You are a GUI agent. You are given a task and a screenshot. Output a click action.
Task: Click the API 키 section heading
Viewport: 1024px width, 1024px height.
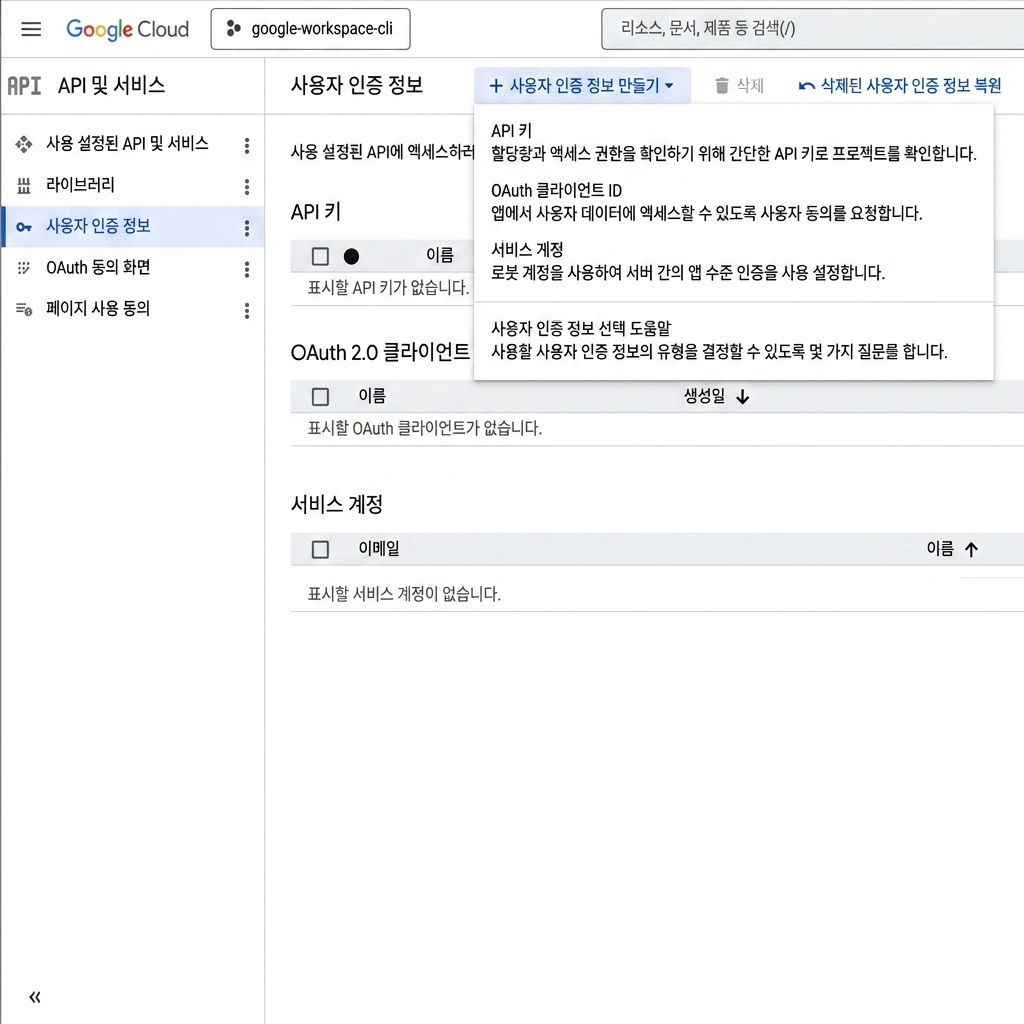(x=315, y=212)
